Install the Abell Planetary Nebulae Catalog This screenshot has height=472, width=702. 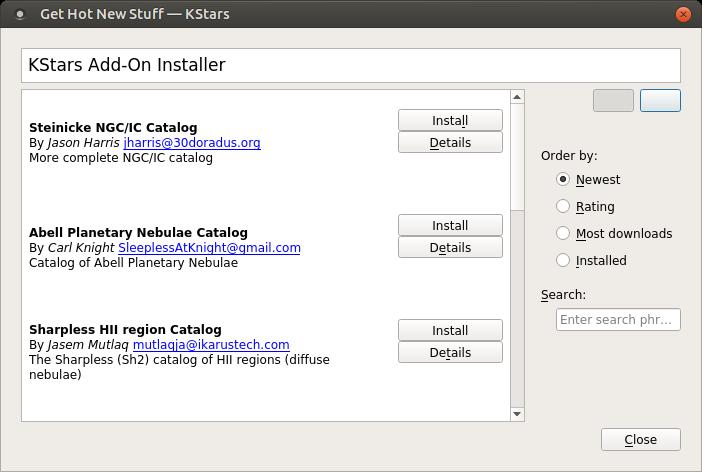[450, 225]
